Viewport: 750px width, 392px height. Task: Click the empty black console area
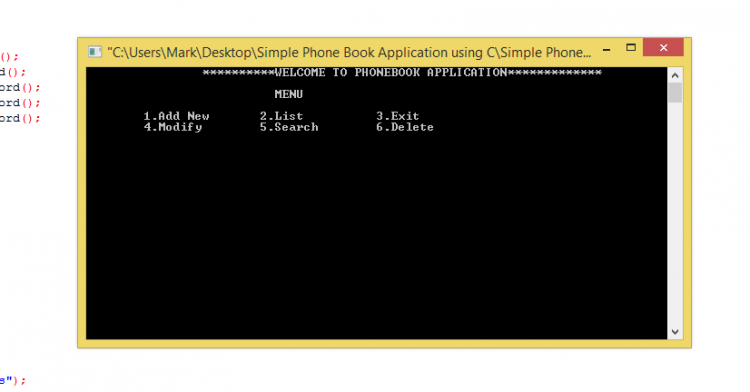click(376, 234)
